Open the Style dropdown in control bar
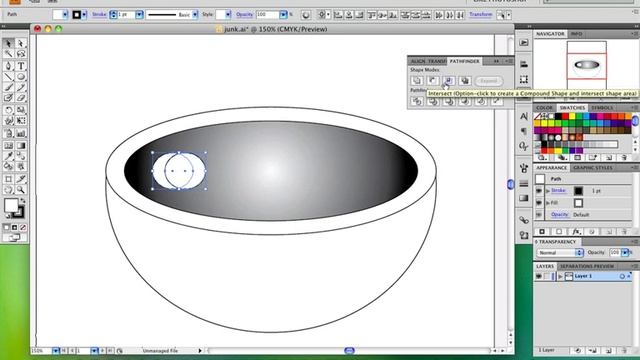The image size is (640, 360). click(x=228, y=15)
